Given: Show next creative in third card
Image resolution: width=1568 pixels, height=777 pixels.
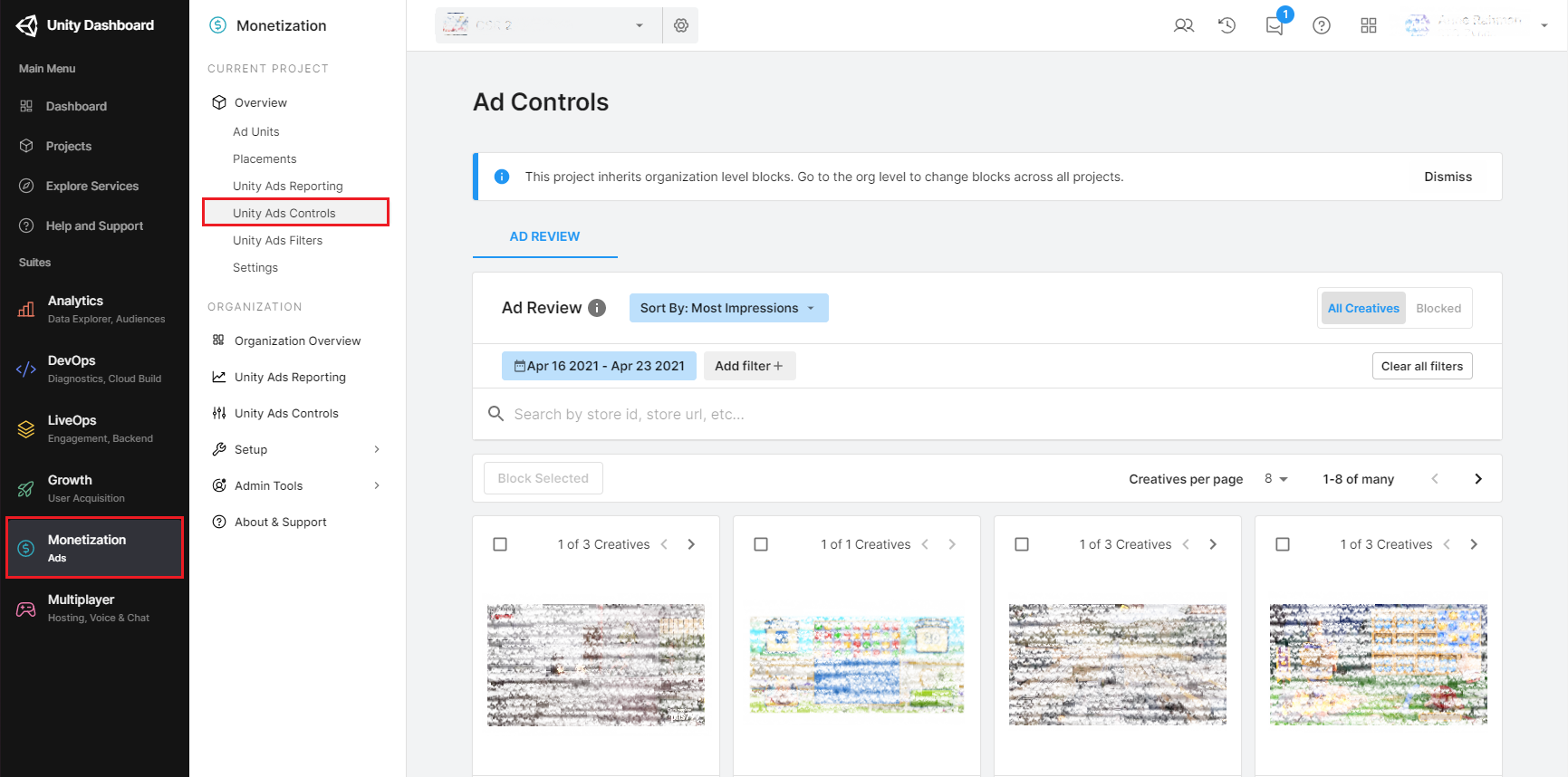Looking at the screenshot, I should tap(1213, 544).
